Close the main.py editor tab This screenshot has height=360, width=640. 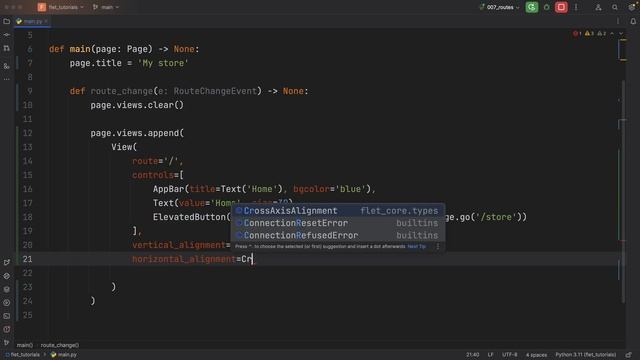click(46, 21)
